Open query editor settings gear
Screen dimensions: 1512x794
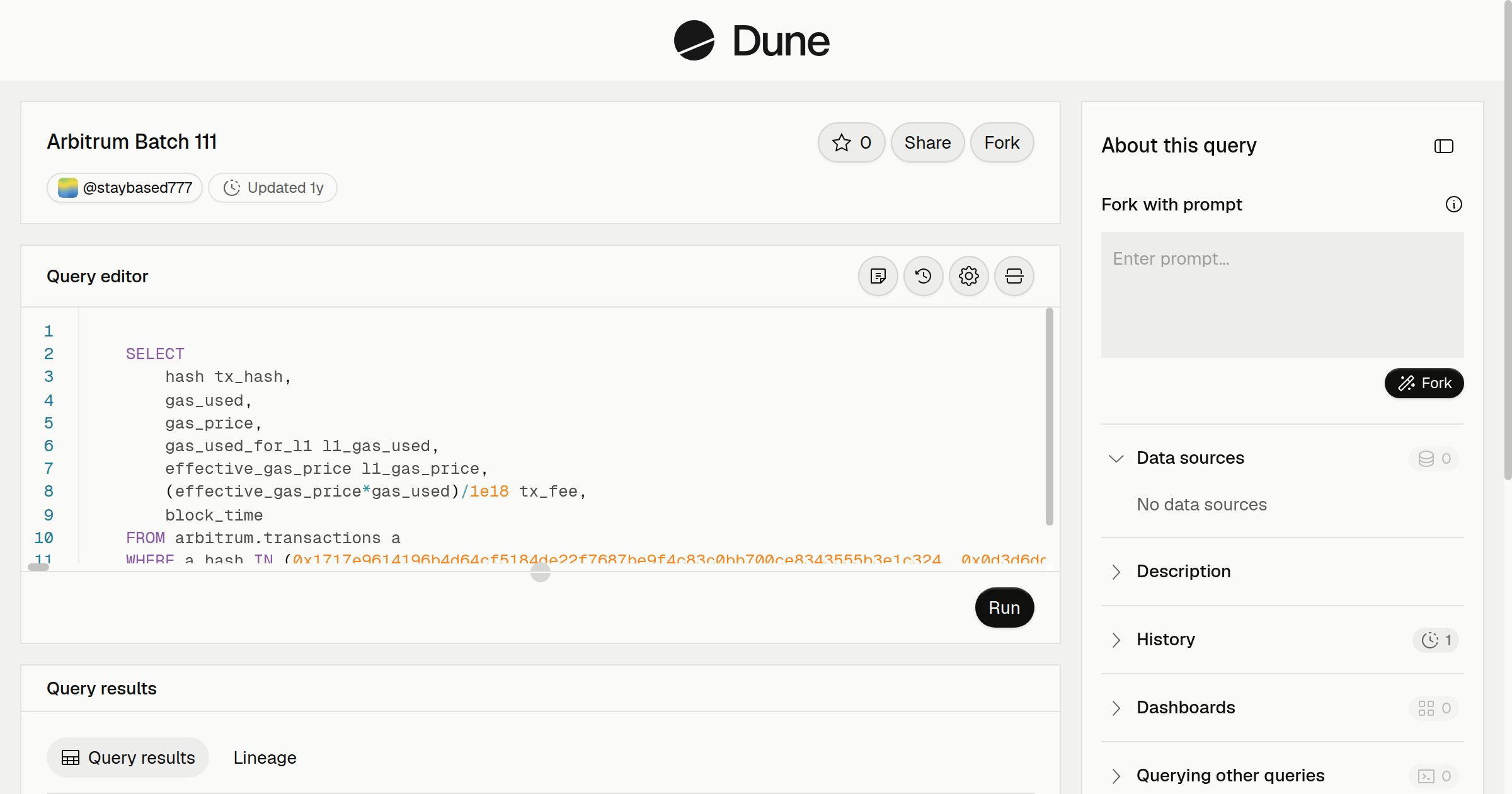coord(969,276)
